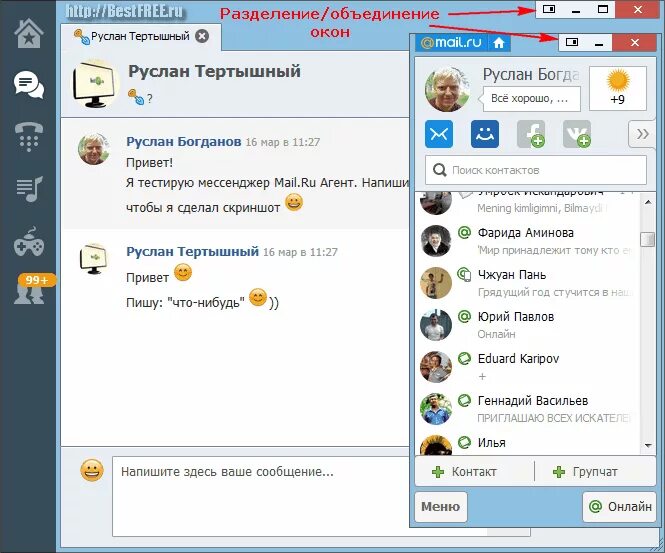
Task: Open the Онлайн status dropdown
Action: click(620, 506)
